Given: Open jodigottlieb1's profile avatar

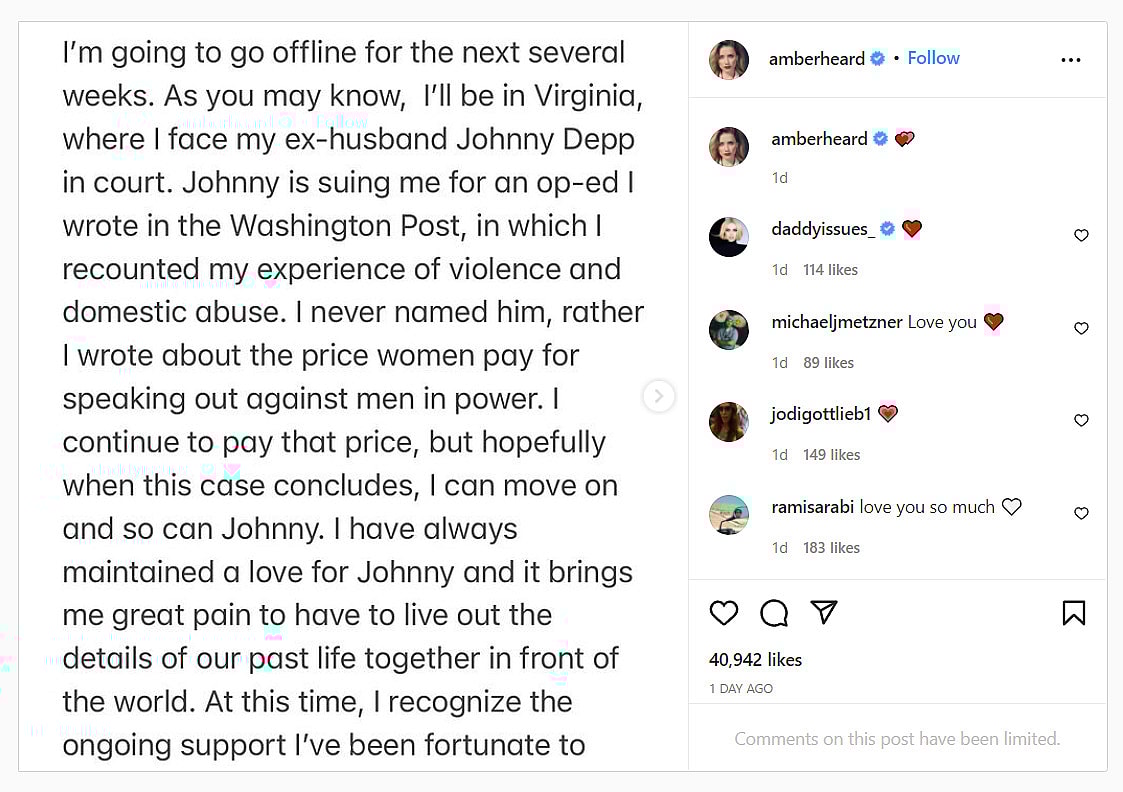Looking at the screenshot, I should pyautogui.click(x=729, y=422).
